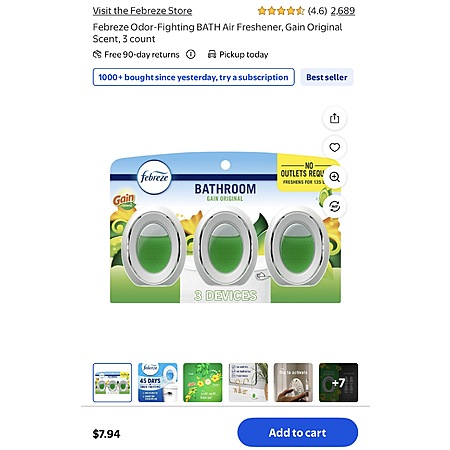Add to cart the Febreze air freshener
This screenshot has width=450, height=450.
298,432
